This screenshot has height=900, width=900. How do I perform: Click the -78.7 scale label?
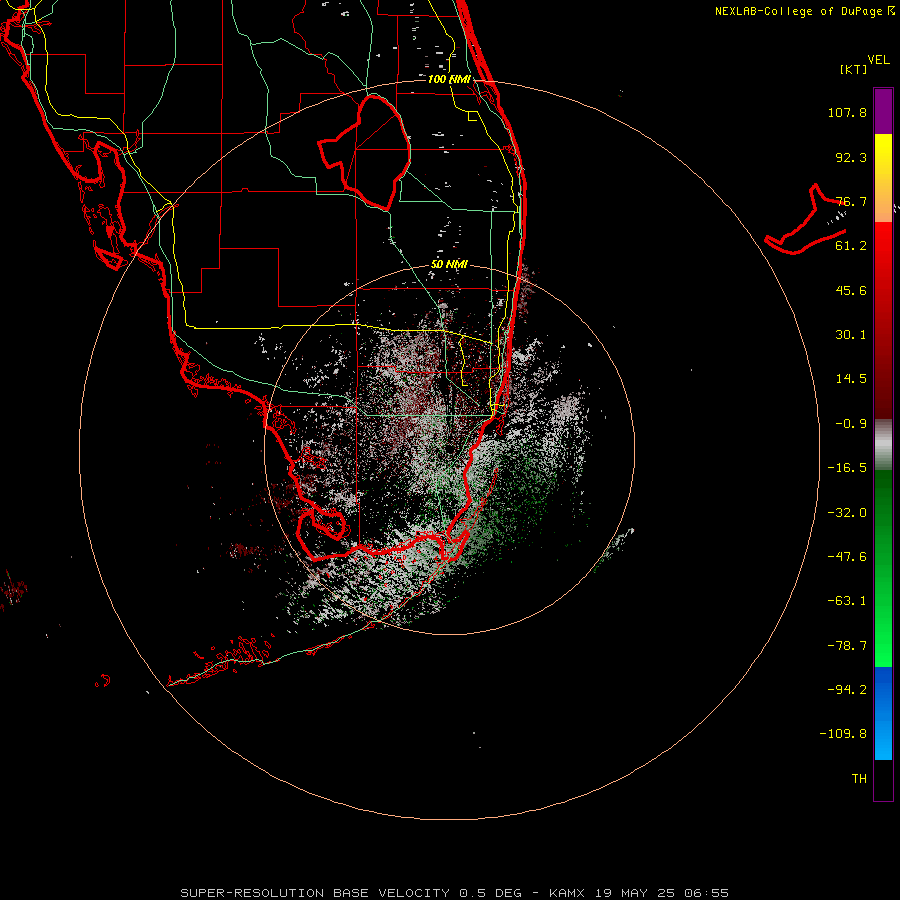847,646
